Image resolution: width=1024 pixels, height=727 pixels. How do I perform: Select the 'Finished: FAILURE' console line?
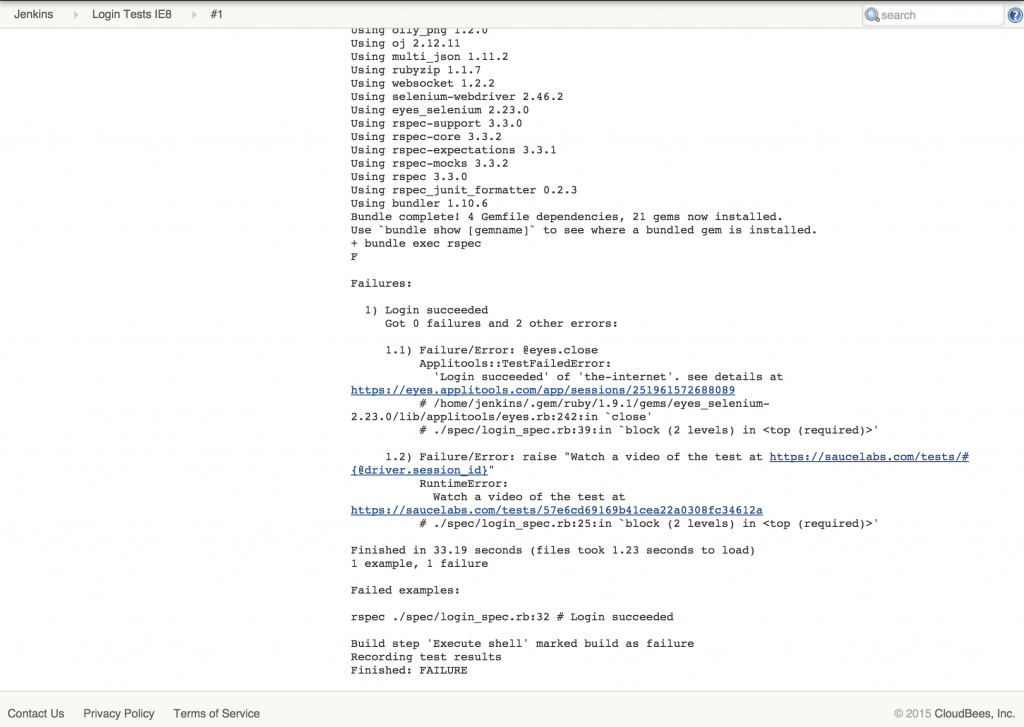[x=408, y=670]
